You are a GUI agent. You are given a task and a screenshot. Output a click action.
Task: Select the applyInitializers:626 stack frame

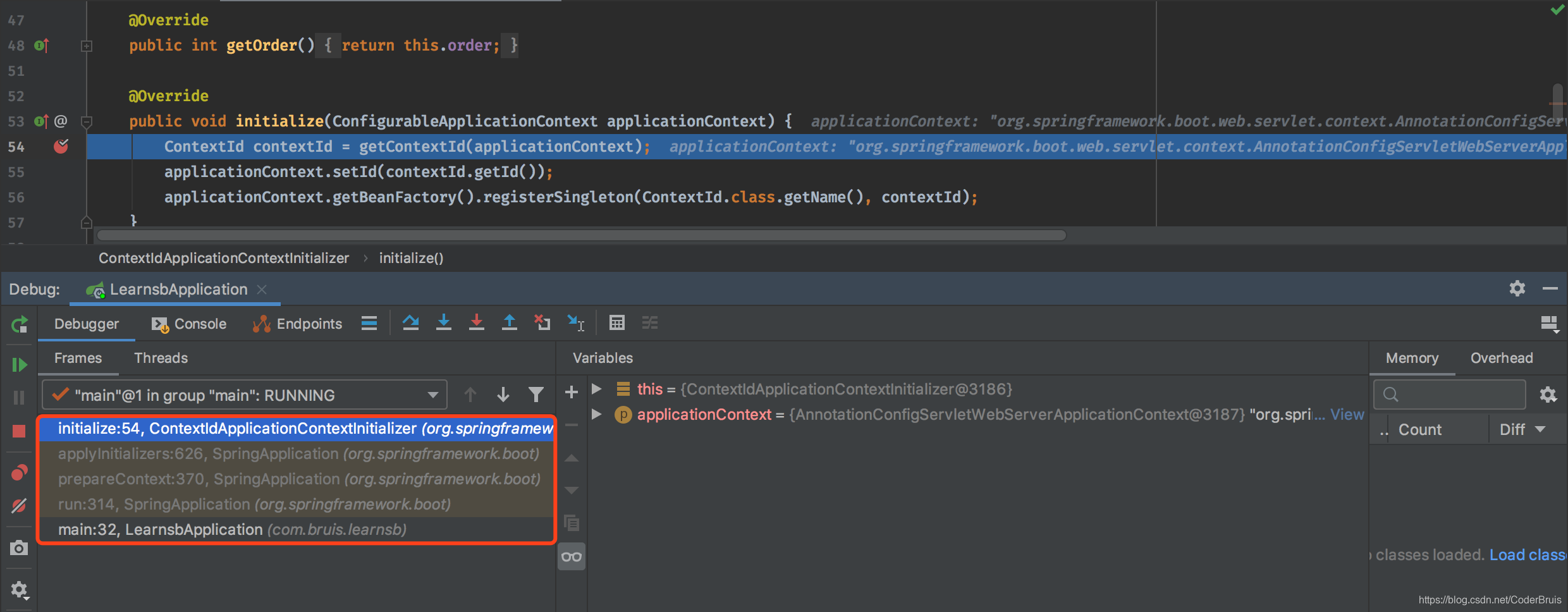[297, 454]
